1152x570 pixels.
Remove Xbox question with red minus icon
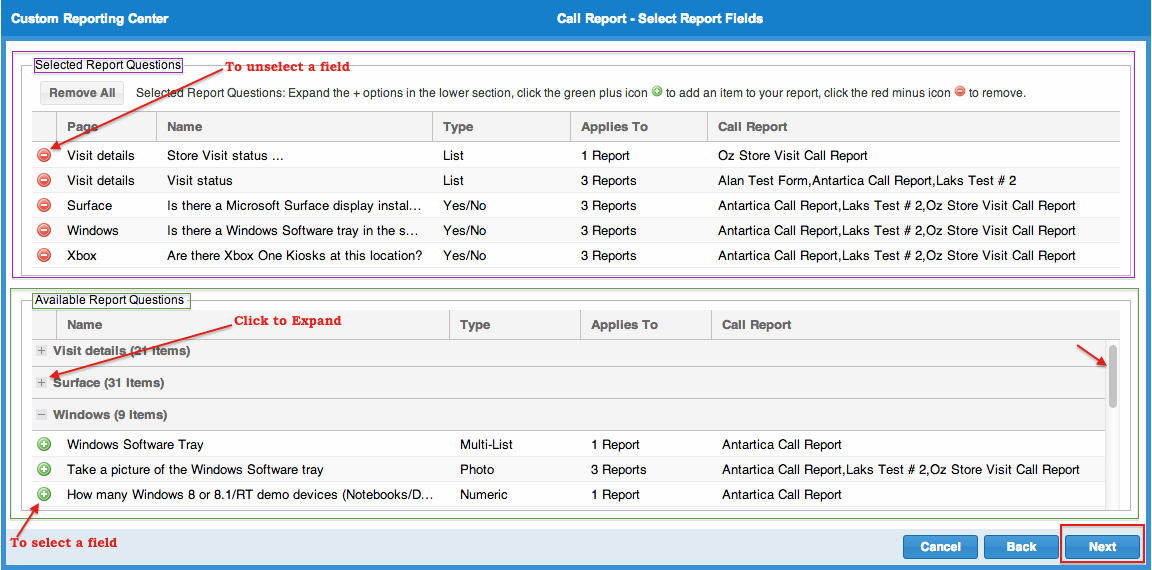coord(44,255)
